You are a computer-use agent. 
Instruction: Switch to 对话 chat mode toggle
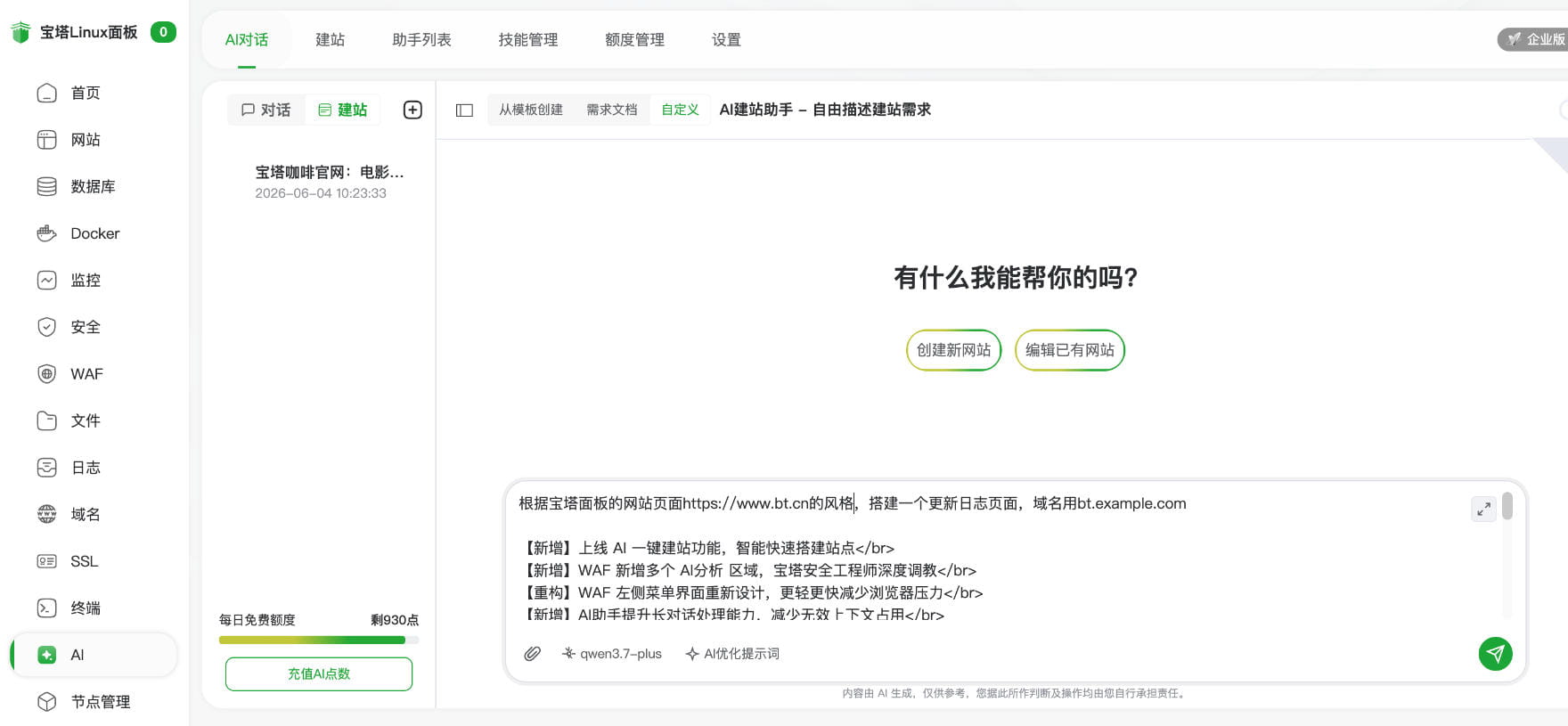point(266,110)
